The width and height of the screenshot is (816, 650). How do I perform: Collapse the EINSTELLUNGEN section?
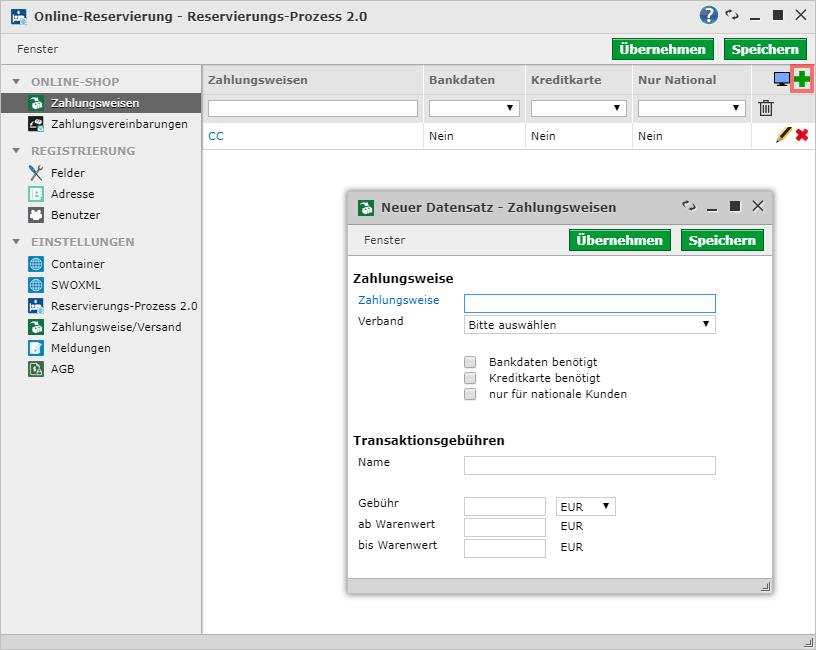tap(16, 242)
